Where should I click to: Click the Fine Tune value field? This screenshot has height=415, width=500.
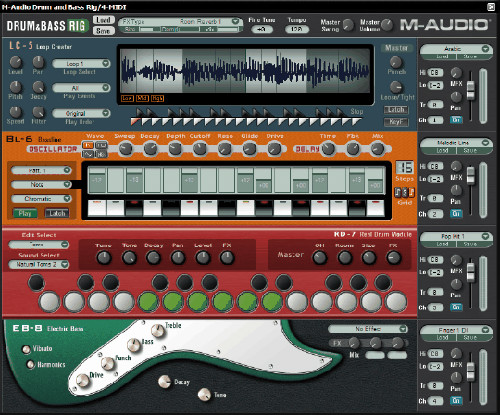(x=261, y=30)
